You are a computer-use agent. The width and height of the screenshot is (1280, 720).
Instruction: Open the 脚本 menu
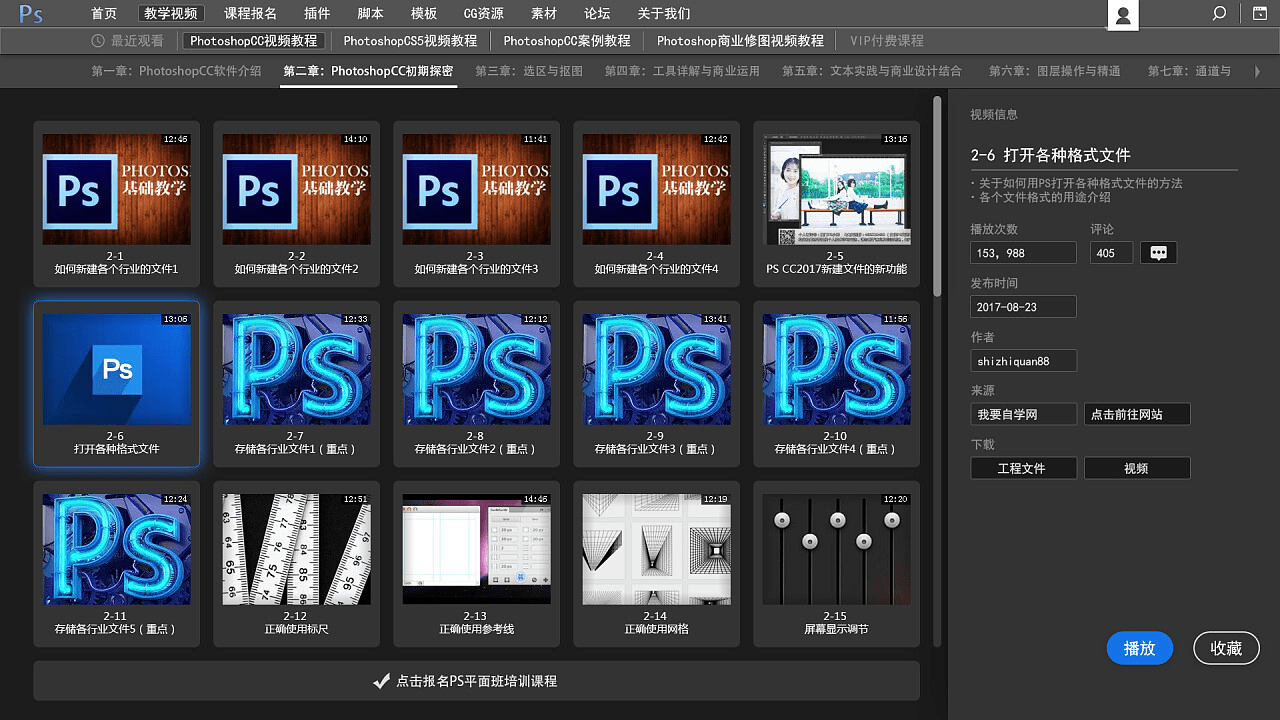(370, 14)
